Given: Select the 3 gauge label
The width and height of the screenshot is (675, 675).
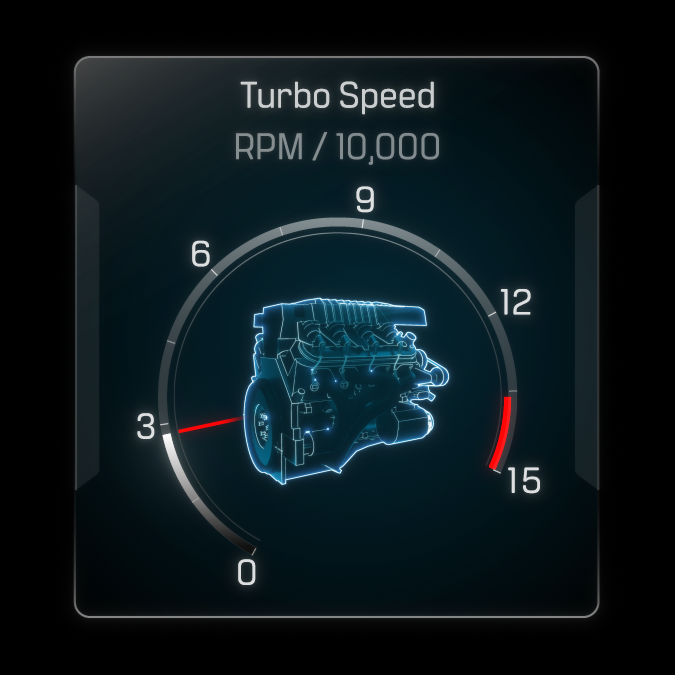Looking at the screenshot, I should 146,426.
